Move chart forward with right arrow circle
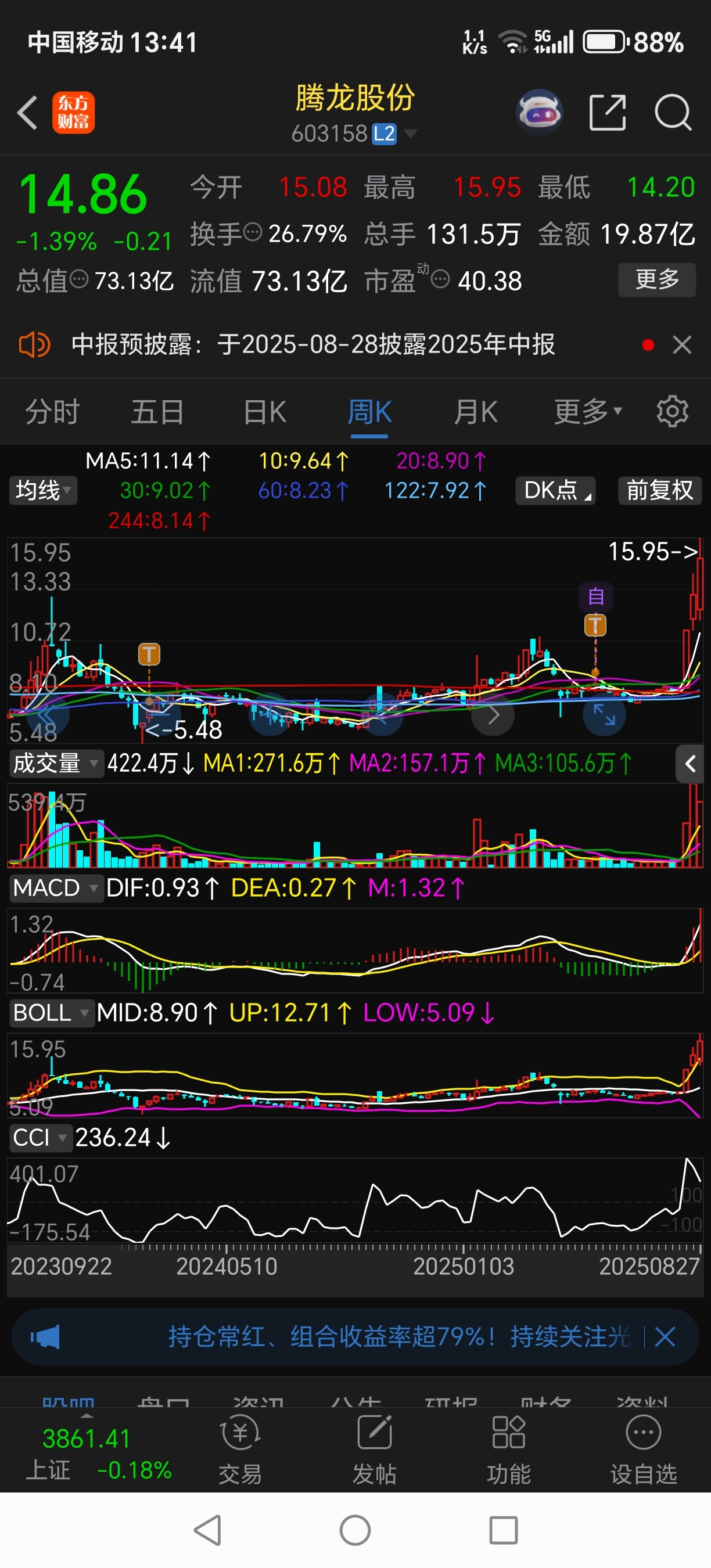The height and width of the screenshot is (1568, 711). [493, 714]
